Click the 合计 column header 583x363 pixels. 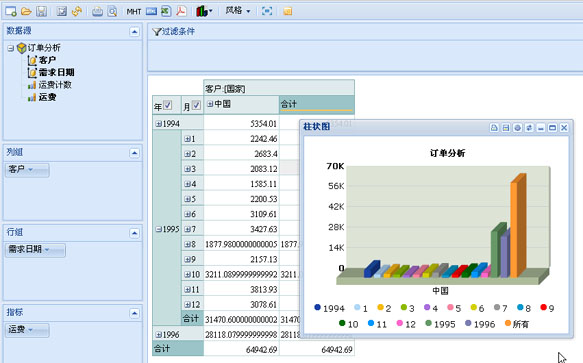[316, 105]
